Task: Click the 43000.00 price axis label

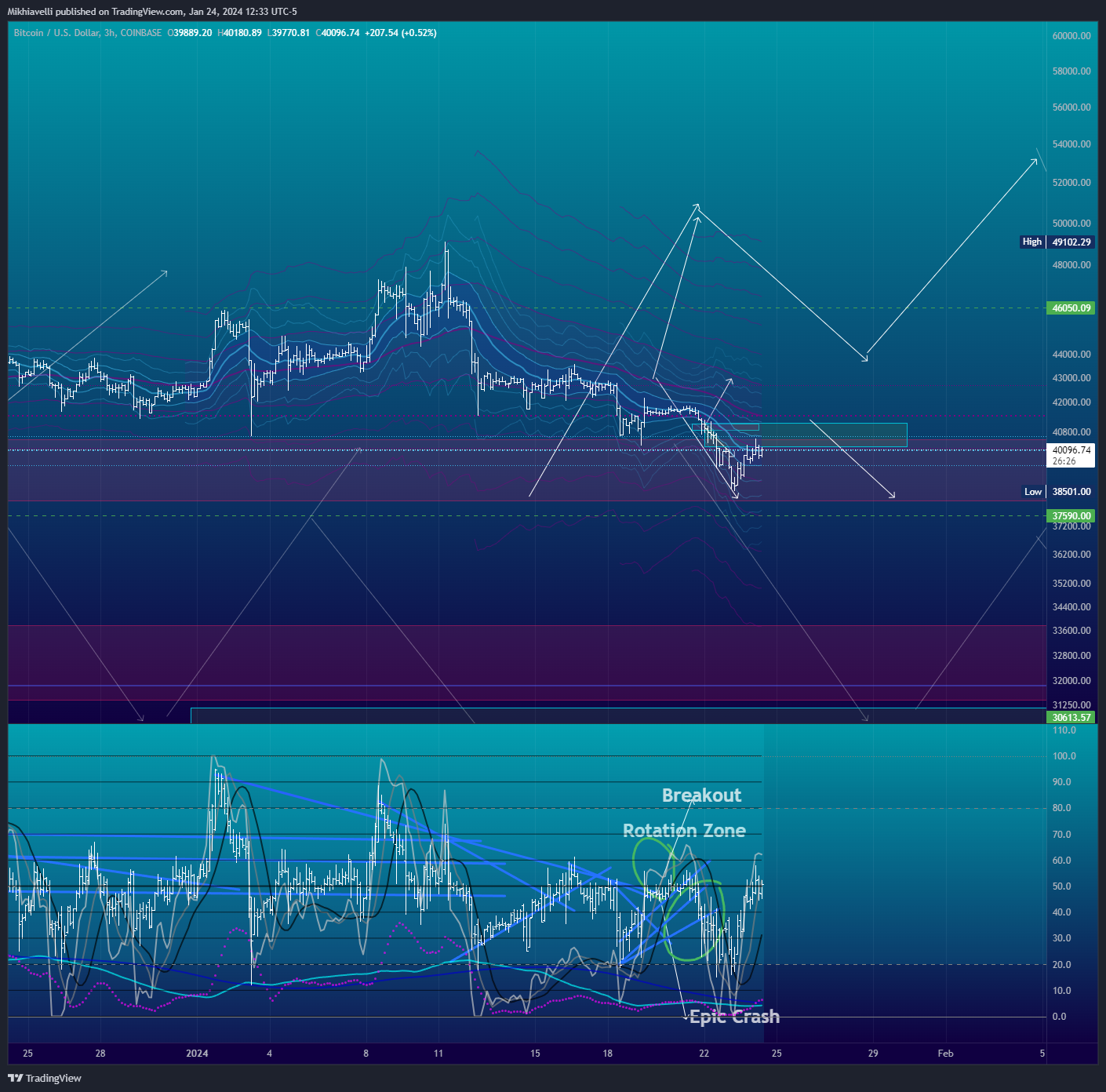Action: pos(1071,378)
